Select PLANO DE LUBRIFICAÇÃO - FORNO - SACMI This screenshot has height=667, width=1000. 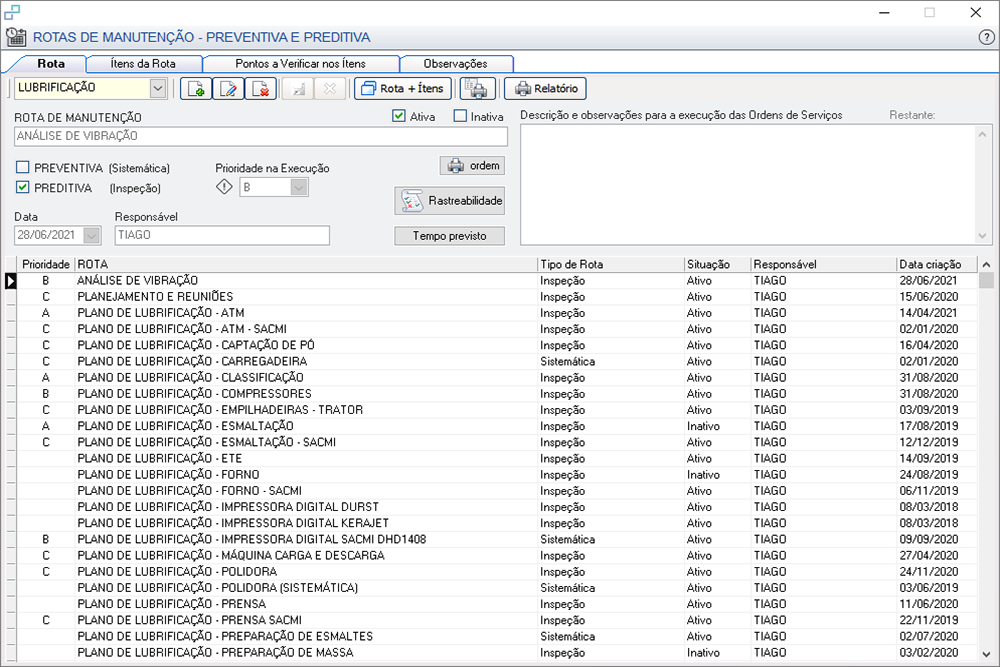[497, 491]
